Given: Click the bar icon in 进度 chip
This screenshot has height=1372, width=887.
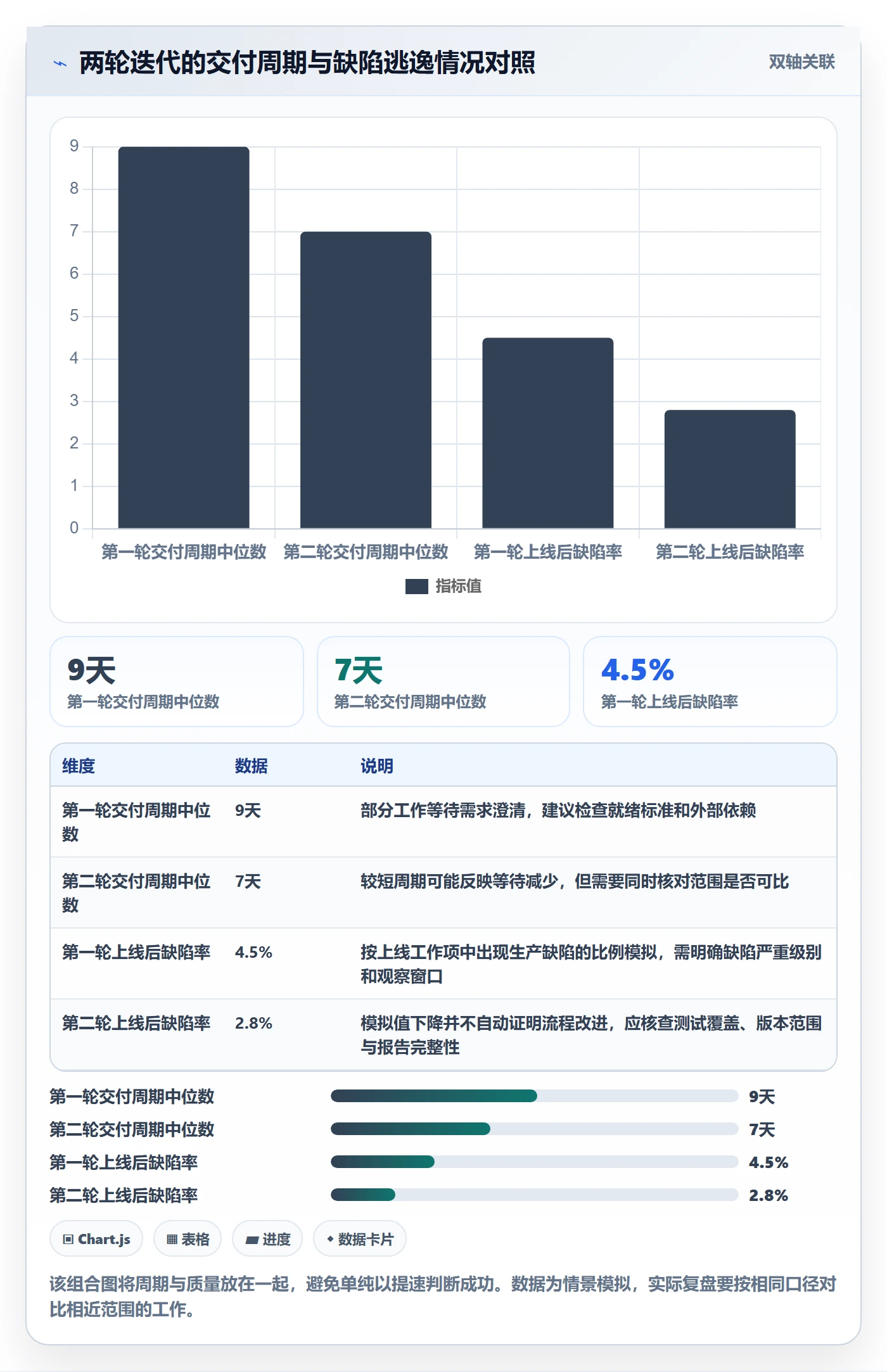Looking at the screenshot, I should [x=252, y=1240].
